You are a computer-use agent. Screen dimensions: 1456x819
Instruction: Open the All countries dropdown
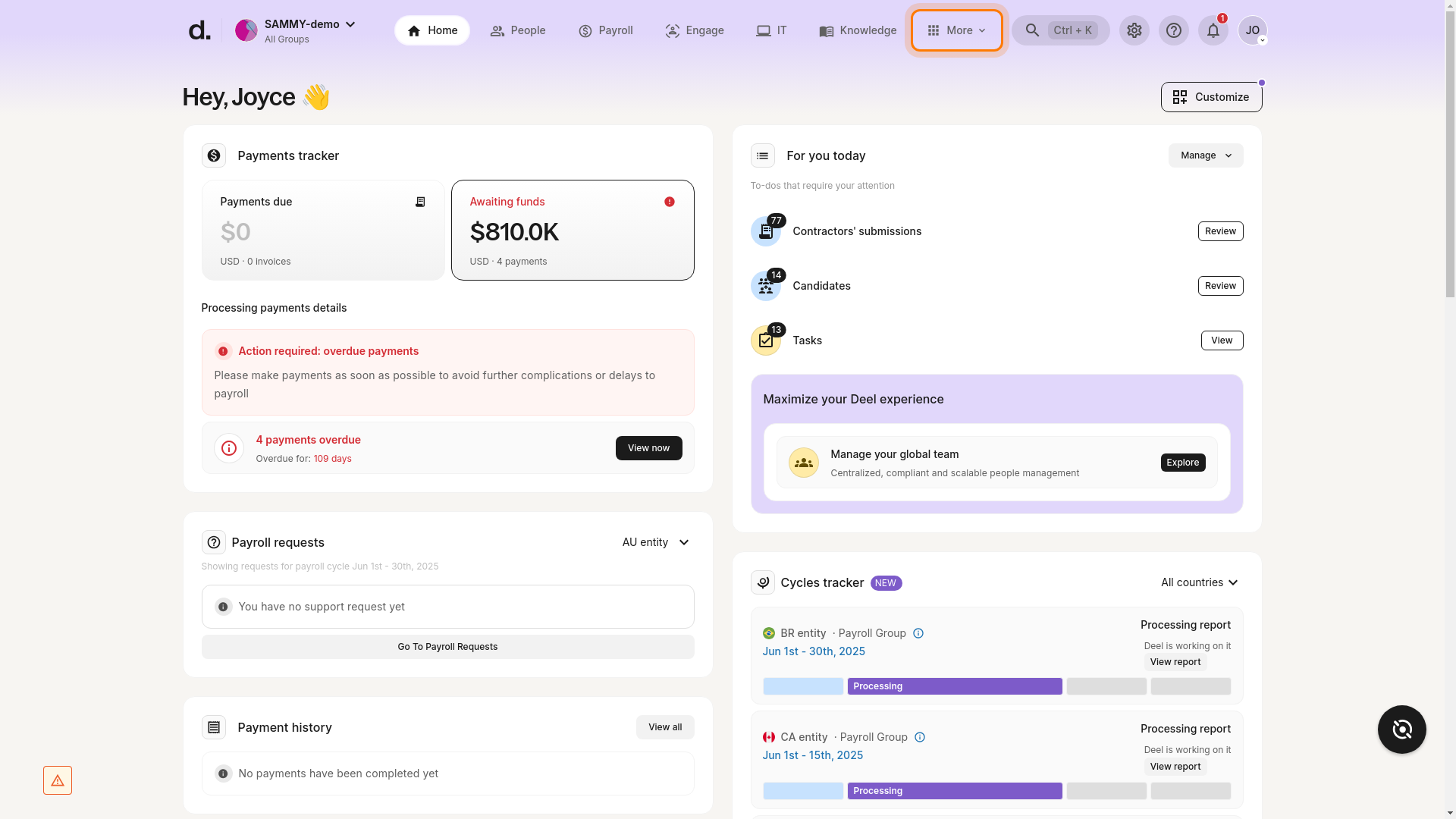[1199, 582]
